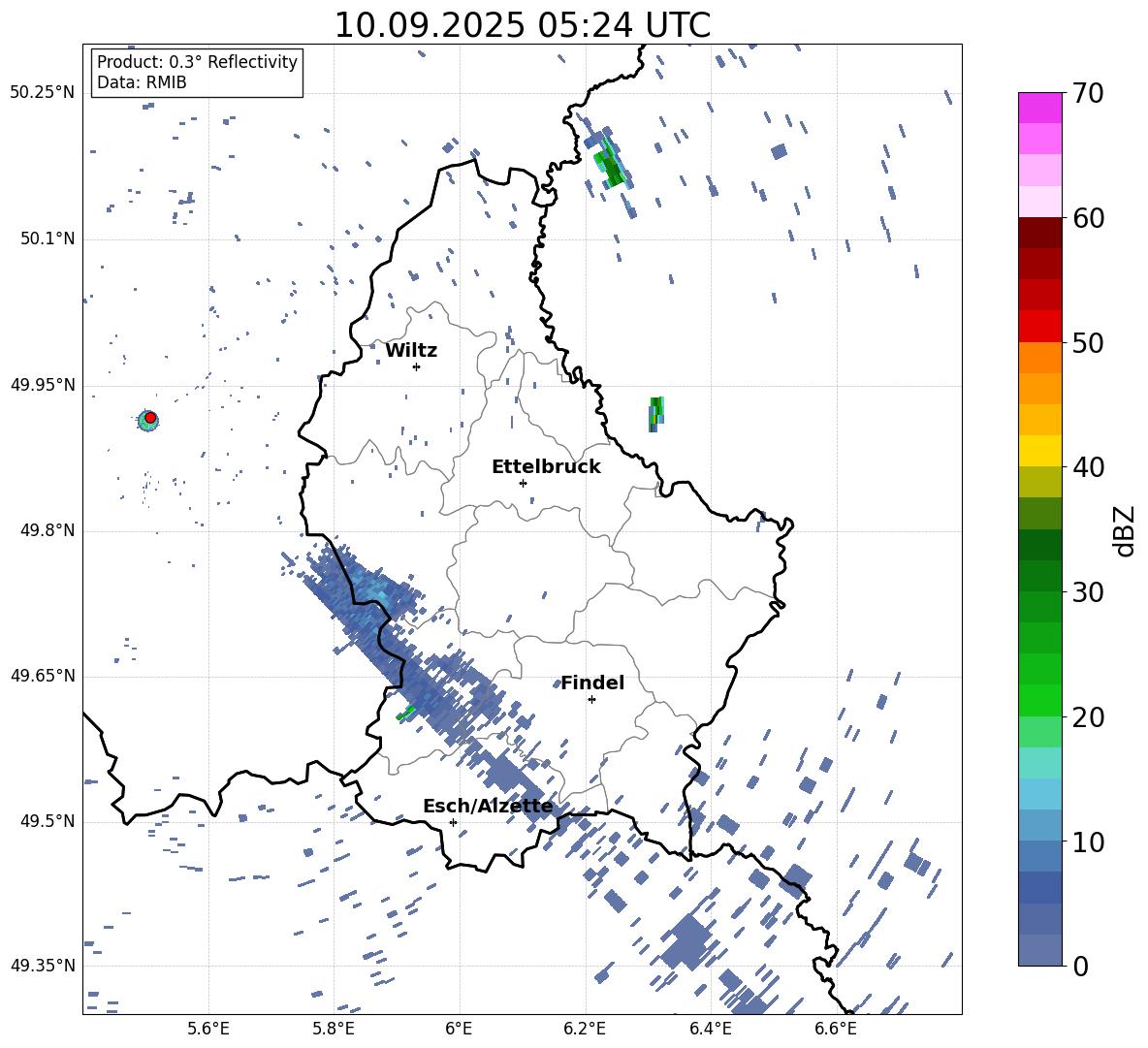Viewport: 1148px width, 1048px height.
Task: Click the 30 colorbar tick label
Action: pyautogui.click(x=1088, y=592)
